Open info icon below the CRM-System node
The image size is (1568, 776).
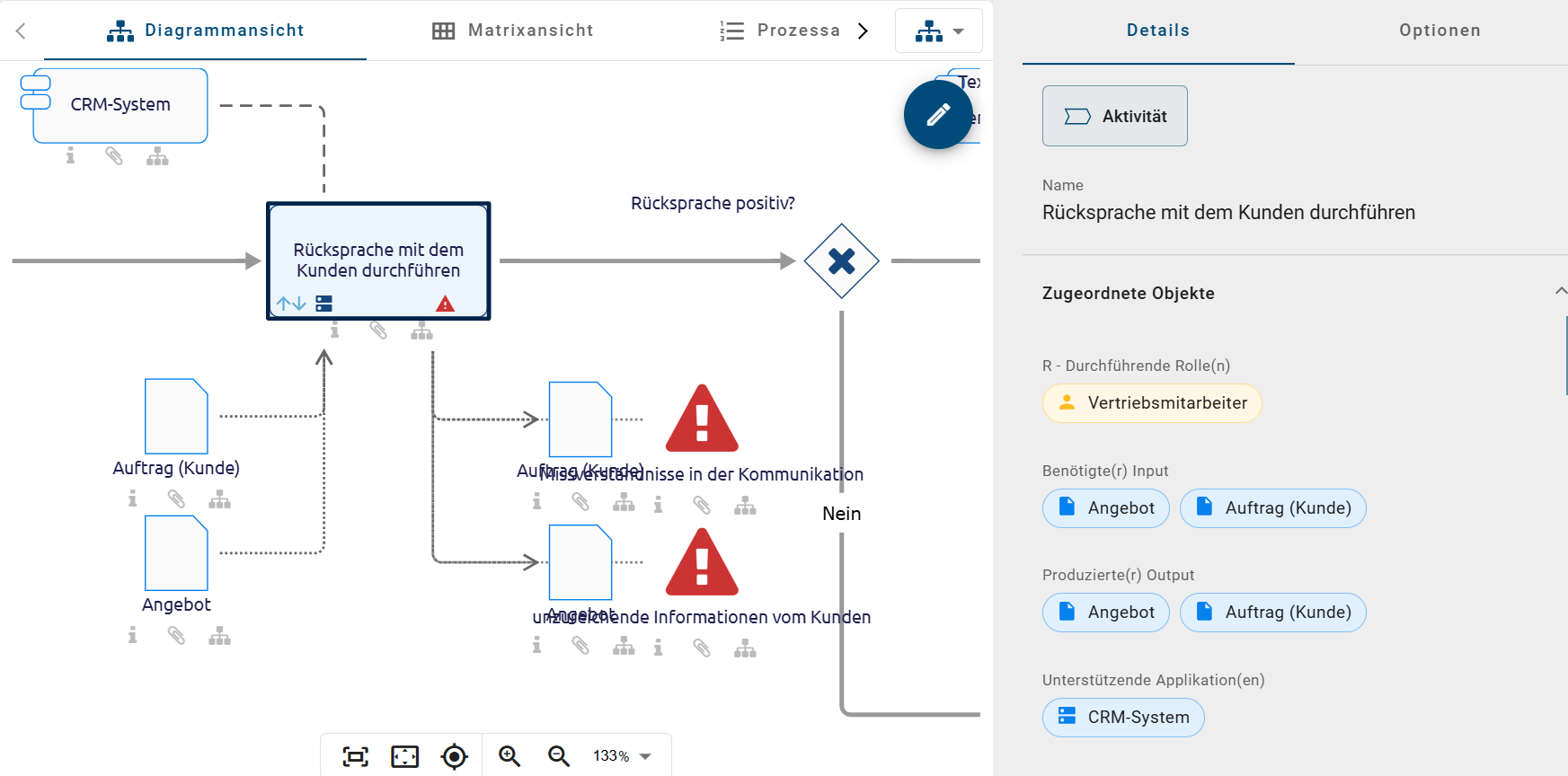[x=70, y=156]
